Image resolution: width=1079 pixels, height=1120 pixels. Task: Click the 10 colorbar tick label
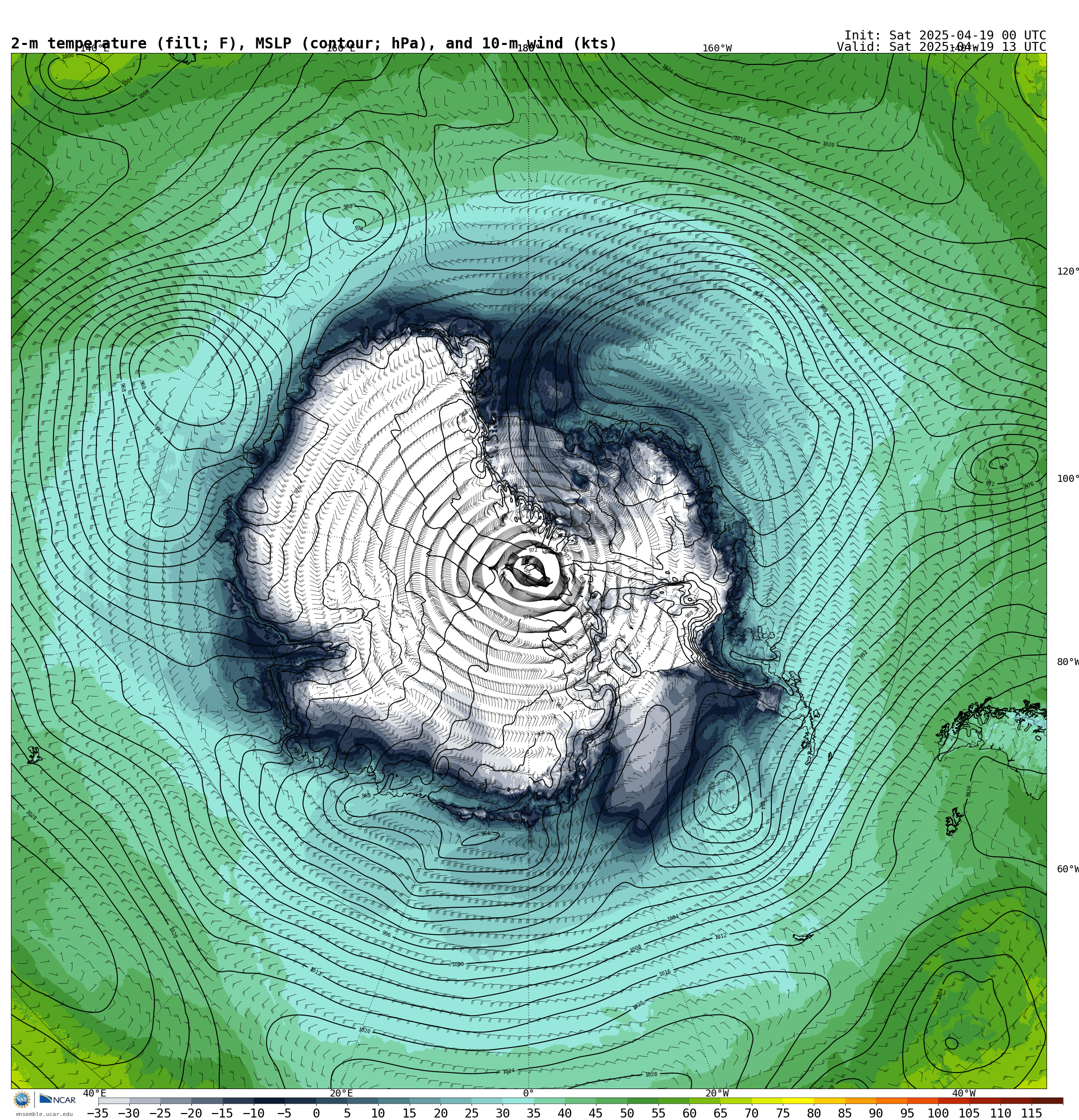[378, 1114]
